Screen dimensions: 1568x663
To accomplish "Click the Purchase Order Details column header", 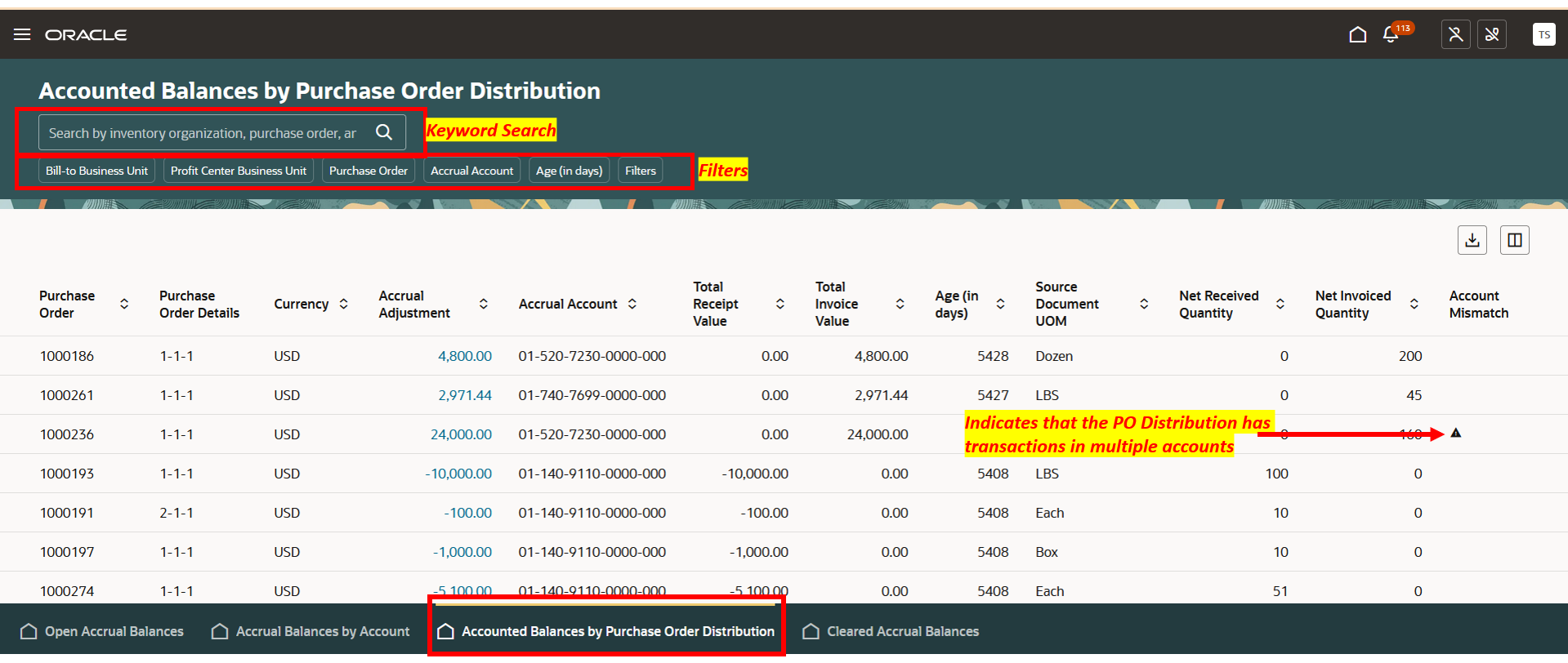I will click(199, 304).
